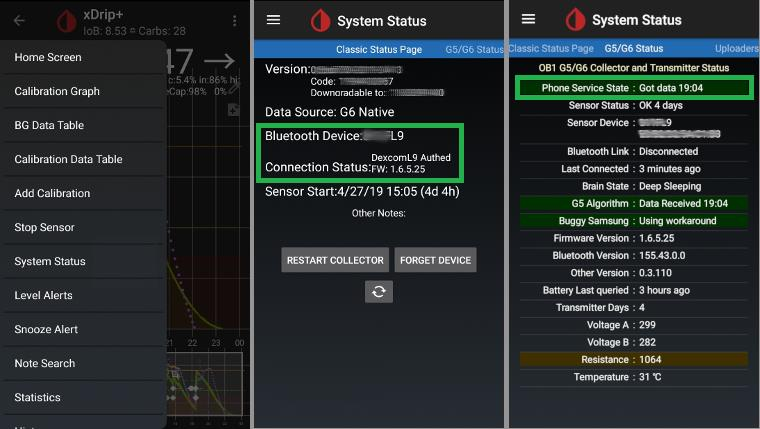Open Home Screen from drawer menu
This screenshot has width=760, height=429.
coord(83,57)
